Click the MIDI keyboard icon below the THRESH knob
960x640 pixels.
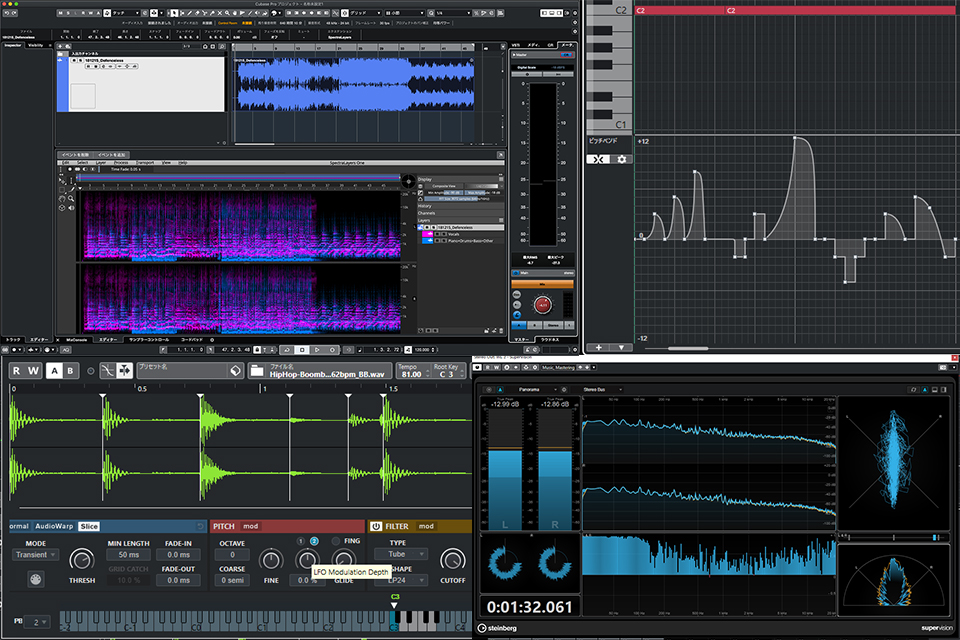[35, 579]
